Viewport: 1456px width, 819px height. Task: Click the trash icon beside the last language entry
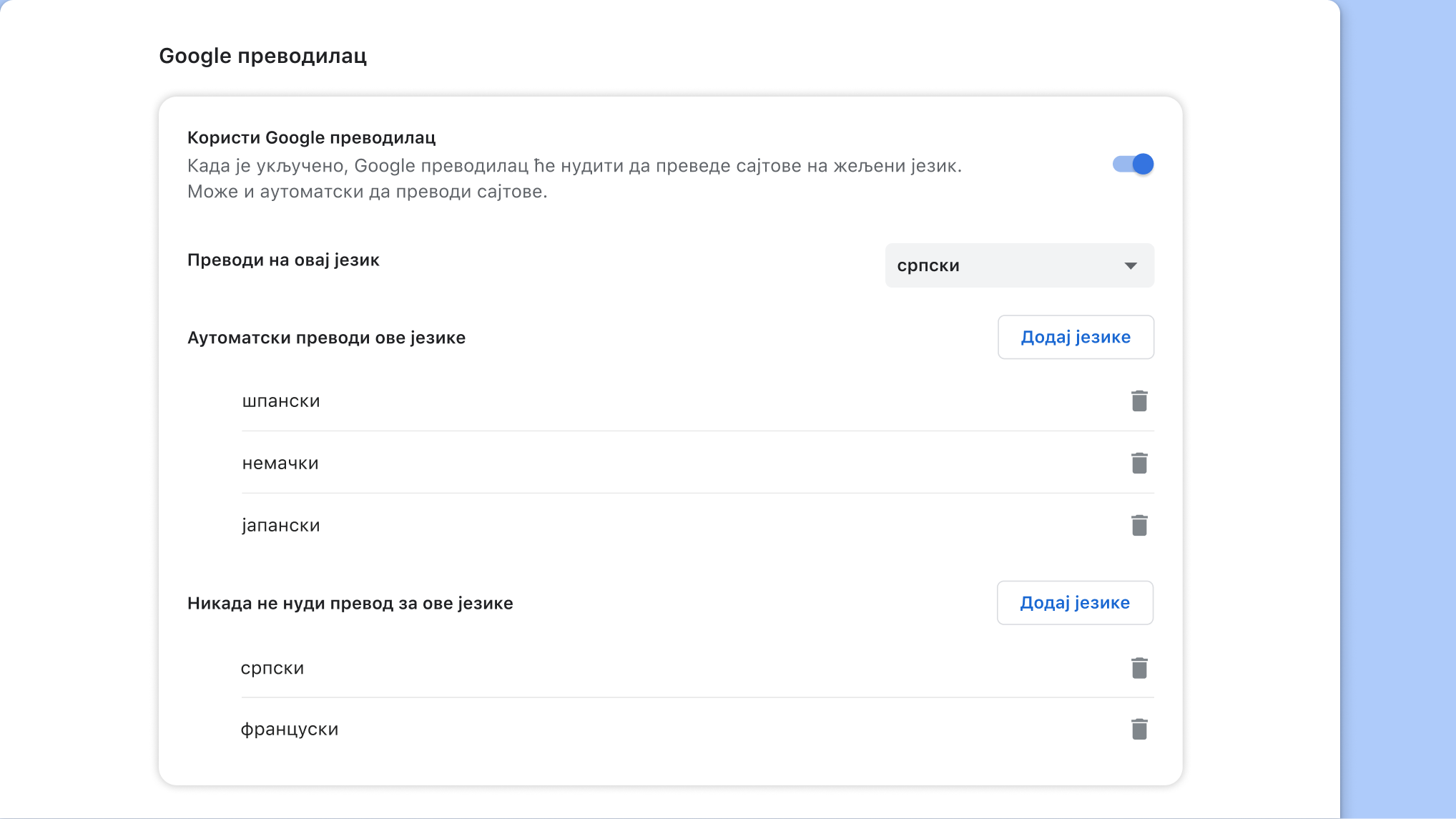click(1138, 728)
